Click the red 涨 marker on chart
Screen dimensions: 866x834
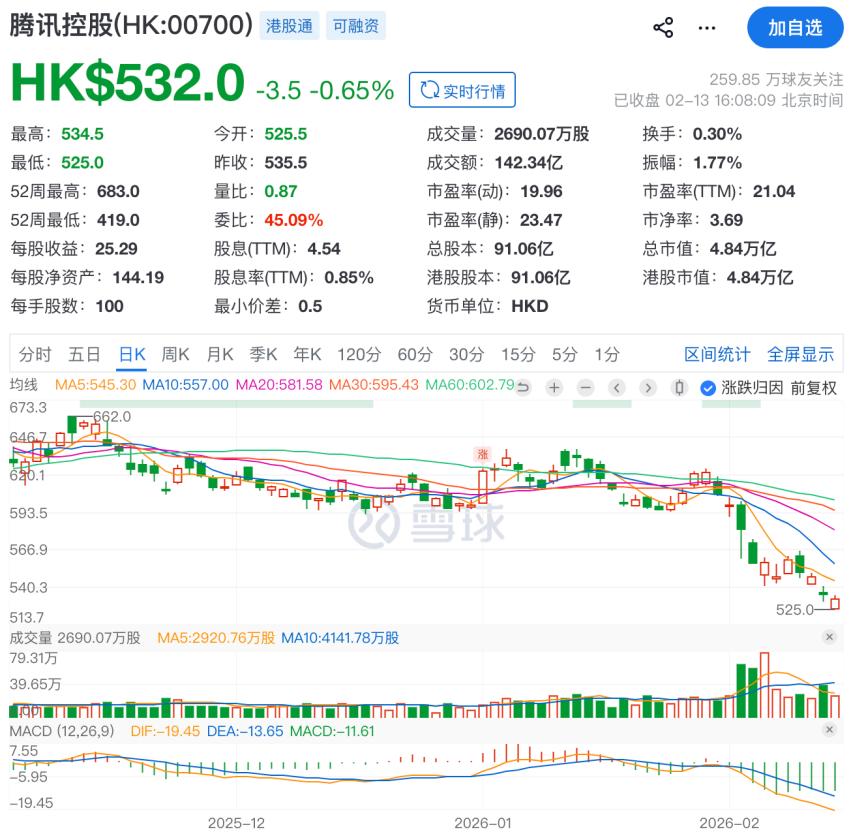[x=483, y=453]
